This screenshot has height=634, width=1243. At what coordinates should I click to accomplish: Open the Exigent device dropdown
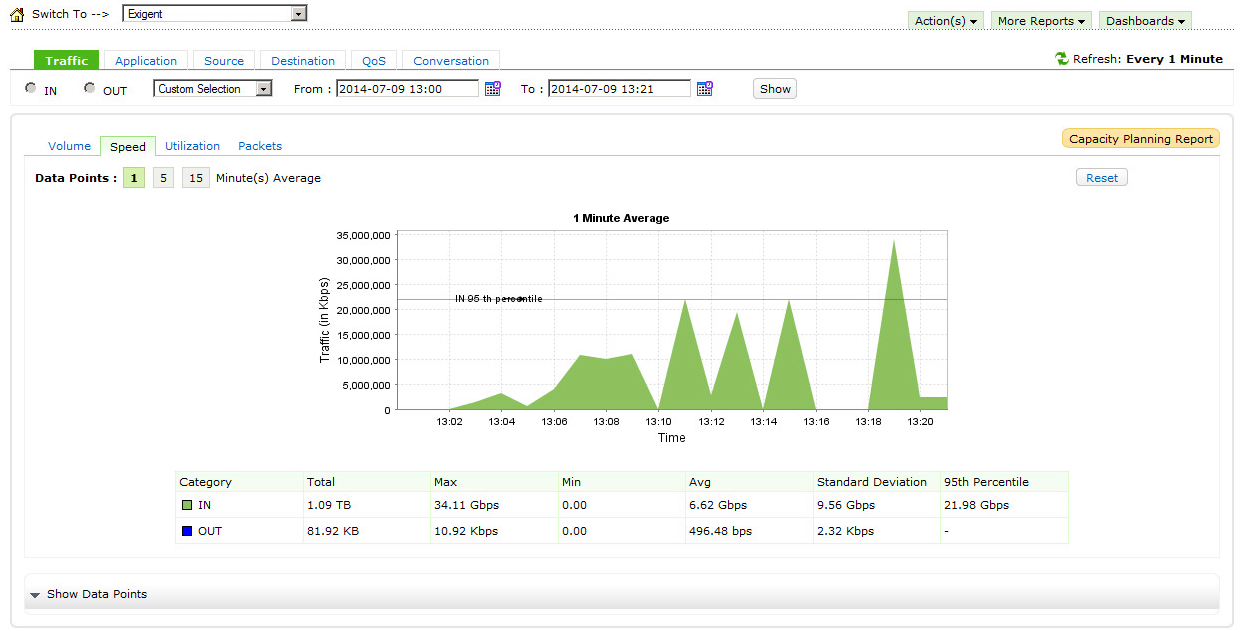[x=298, y=14]
